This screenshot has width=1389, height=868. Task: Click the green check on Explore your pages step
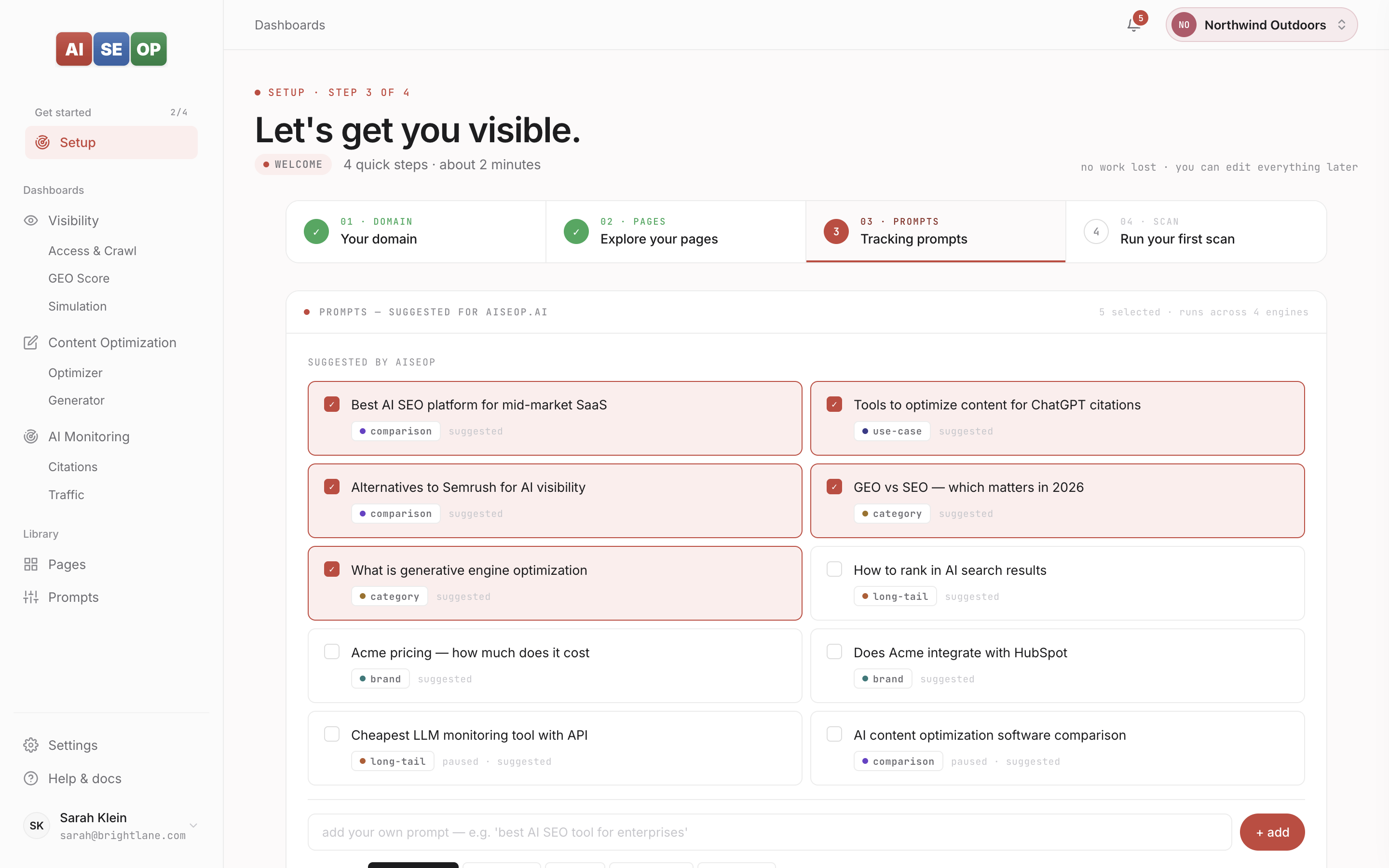pyautogui.click(x=576, y=232)
